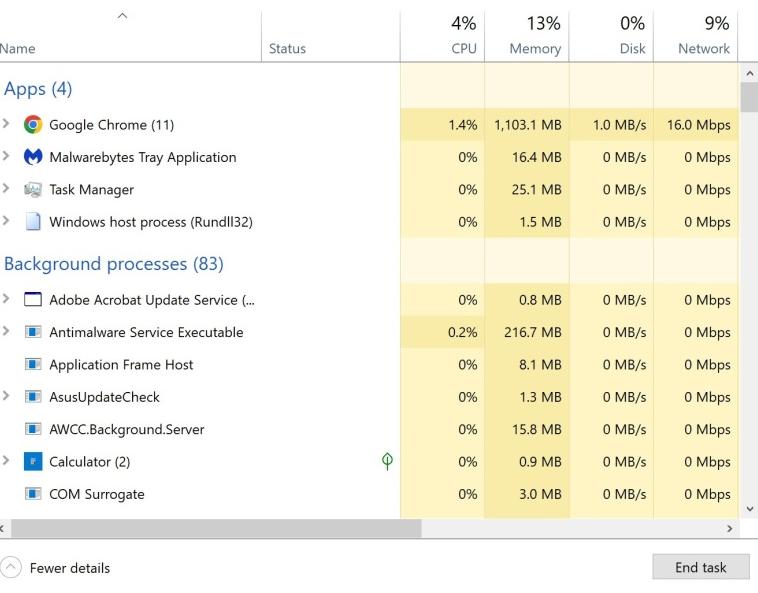The height and width of the screenshot is (593, 758).
Task: Click the Adobe Acrobat Update Service icon
Action: pyautogui.click(x=33, y=300)
